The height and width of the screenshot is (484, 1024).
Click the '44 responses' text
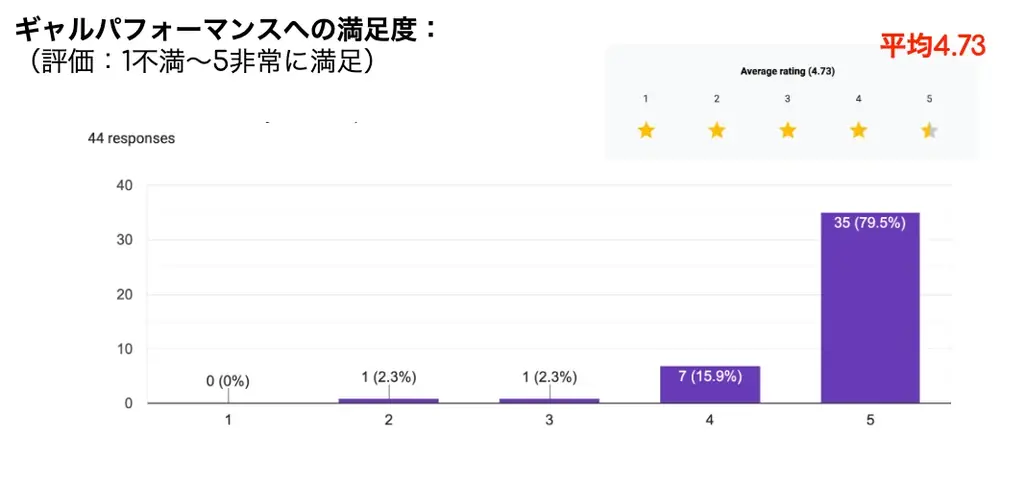click(131, 139)
